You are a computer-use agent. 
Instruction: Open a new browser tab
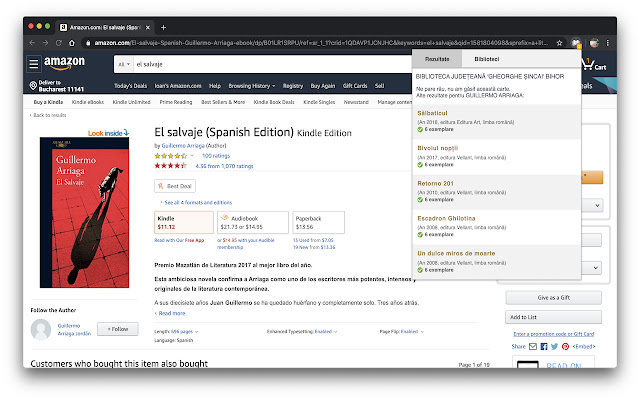(x=163, y=27)
